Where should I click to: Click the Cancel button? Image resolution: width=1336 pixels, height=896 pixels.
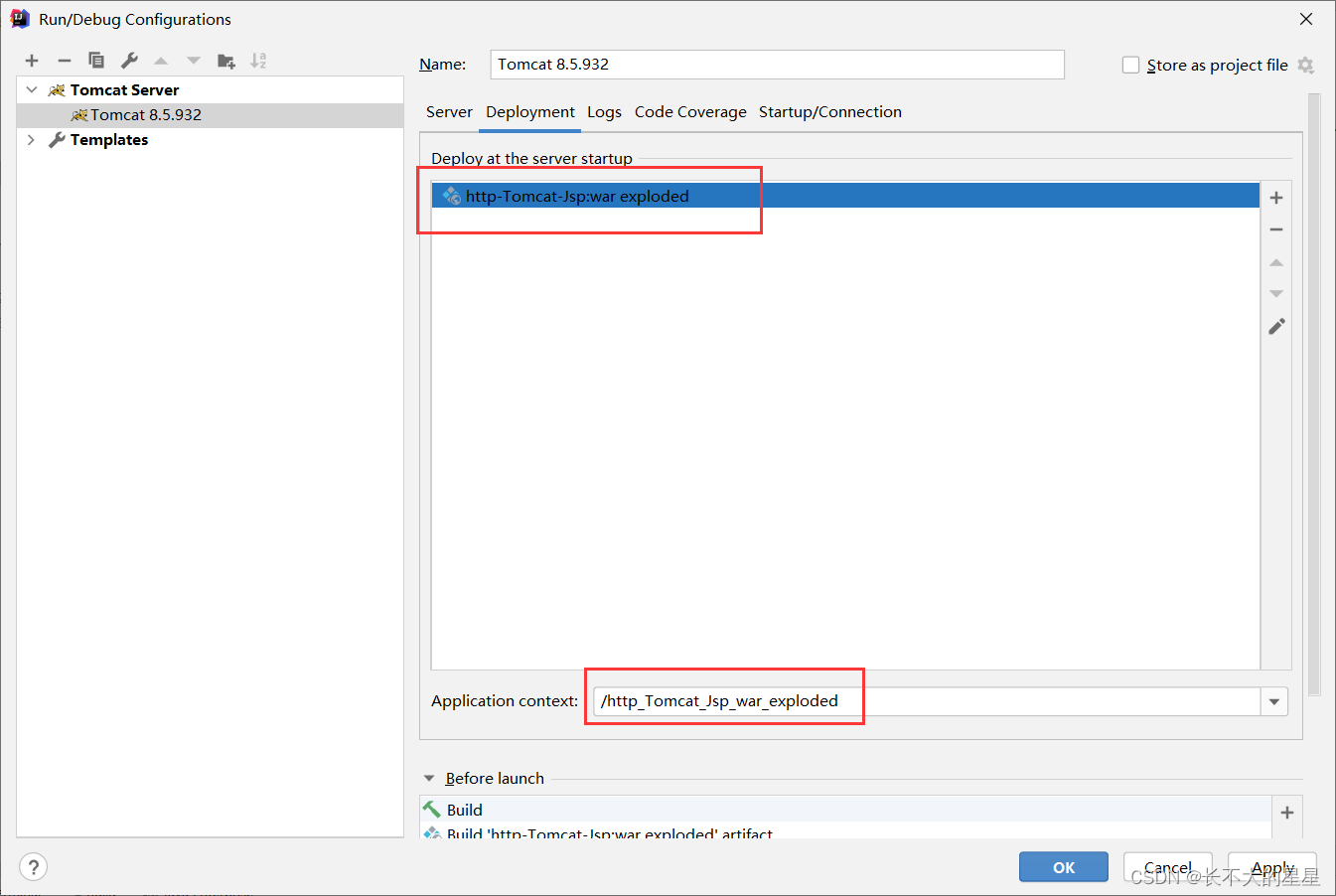[1168, 867]
